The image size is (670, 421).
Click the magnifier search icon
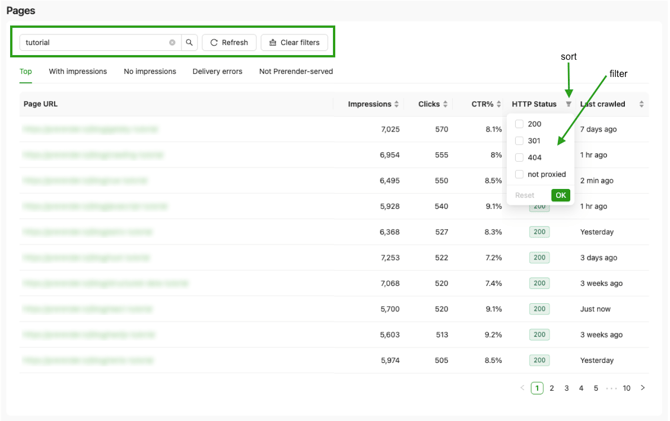(189, 42)
